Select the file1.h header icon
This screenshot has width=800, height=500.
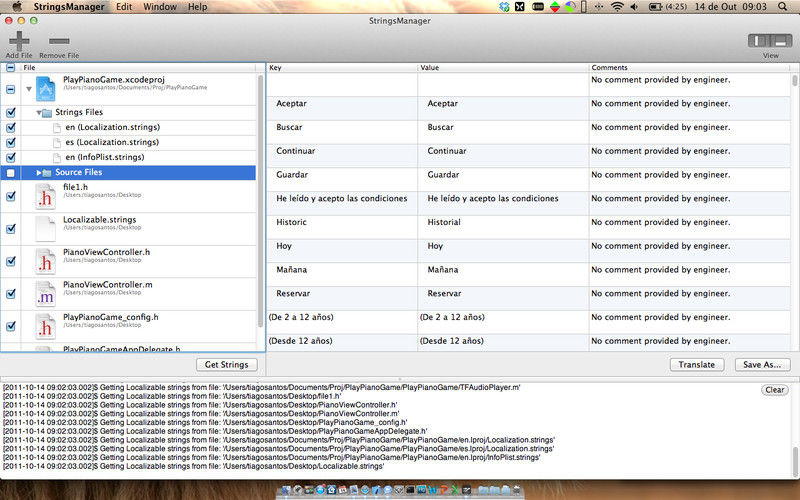(x=45, y=196)
